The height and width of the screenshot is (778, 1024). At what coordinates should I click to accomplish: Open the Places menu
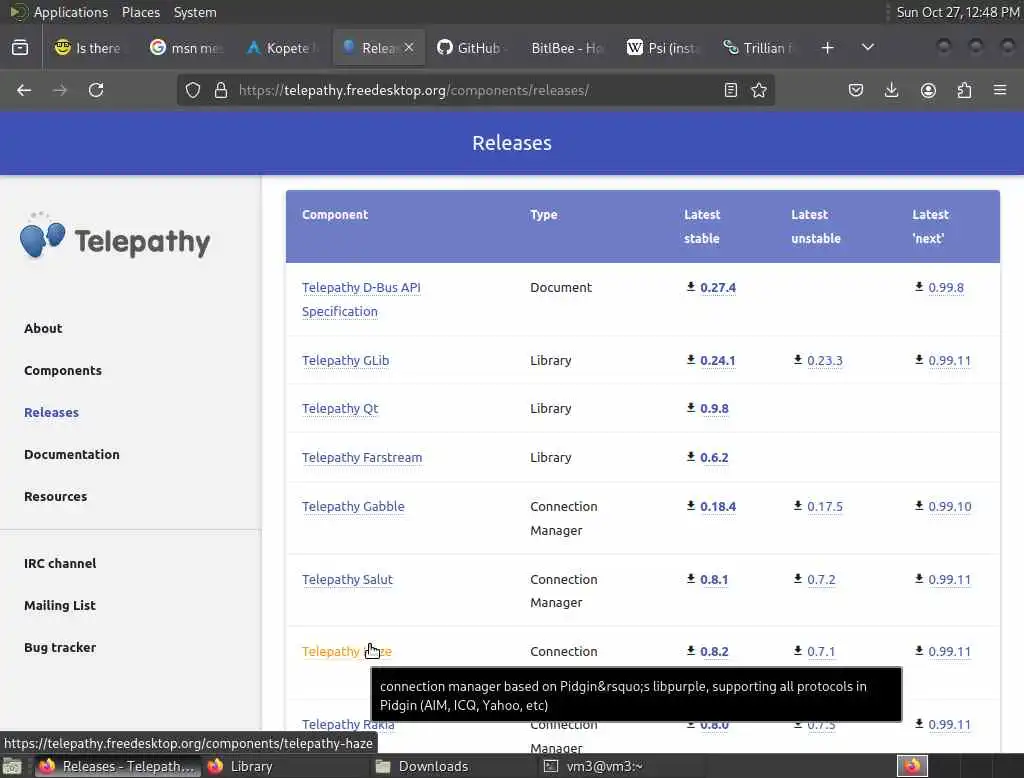(x=141, y=12)
